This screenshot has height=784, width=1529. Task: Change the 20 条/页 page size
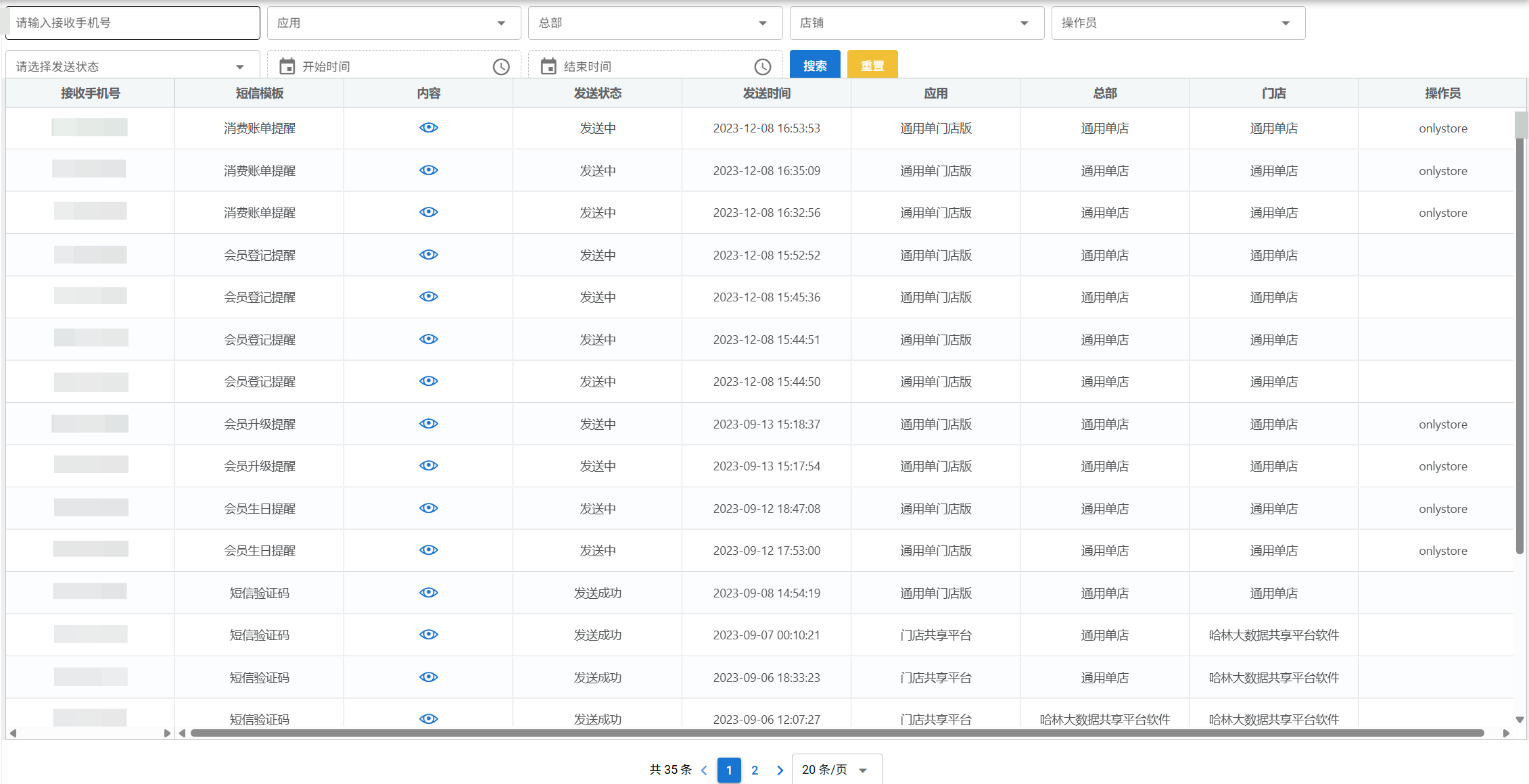click(837, 770)
